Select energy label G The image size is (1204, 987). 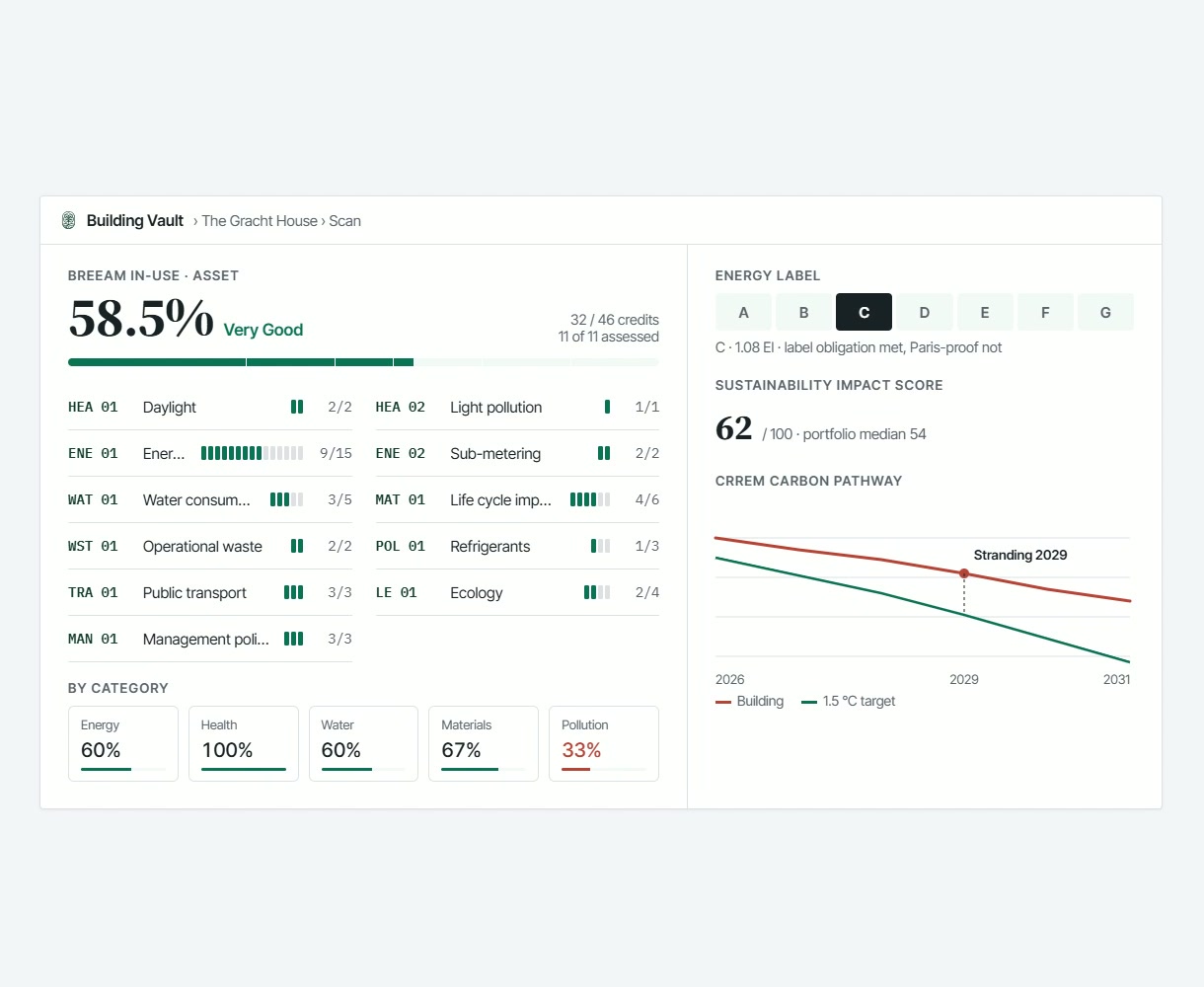[1105, 312]
